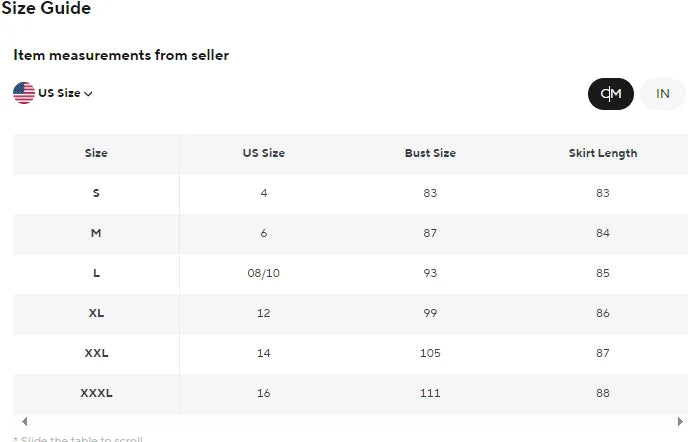Click the US flag icon
This screenshot has width=688, height=442.
tap(24, 93)
